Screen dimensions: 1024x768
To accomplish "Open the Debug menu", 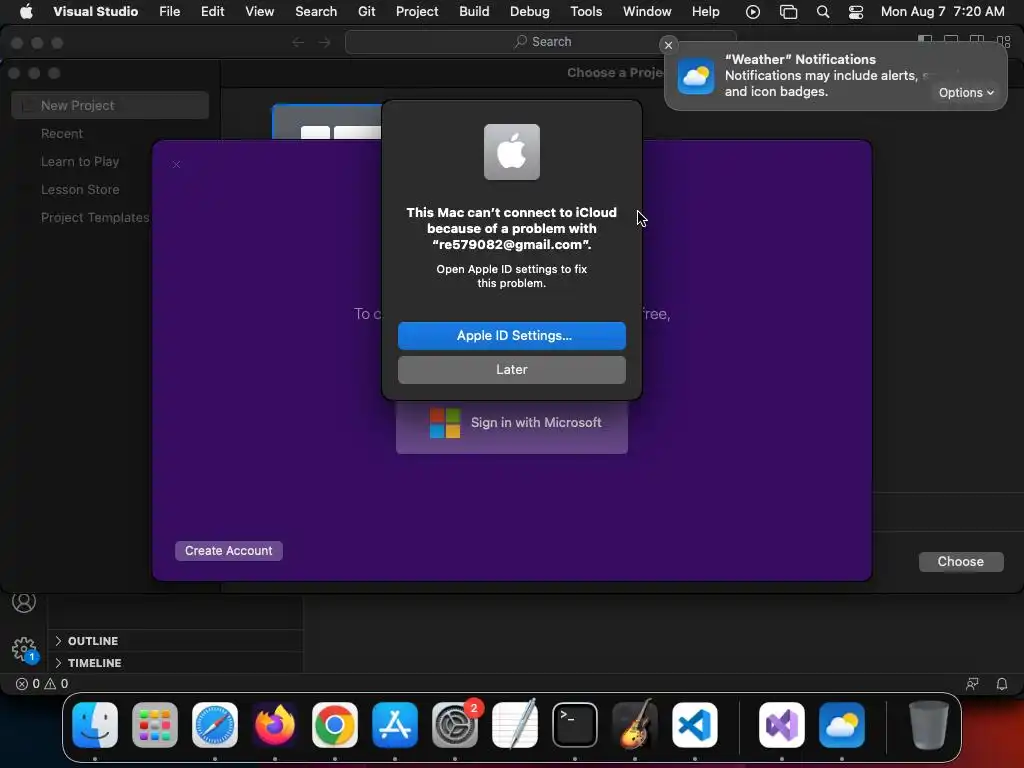I will 530,11.
